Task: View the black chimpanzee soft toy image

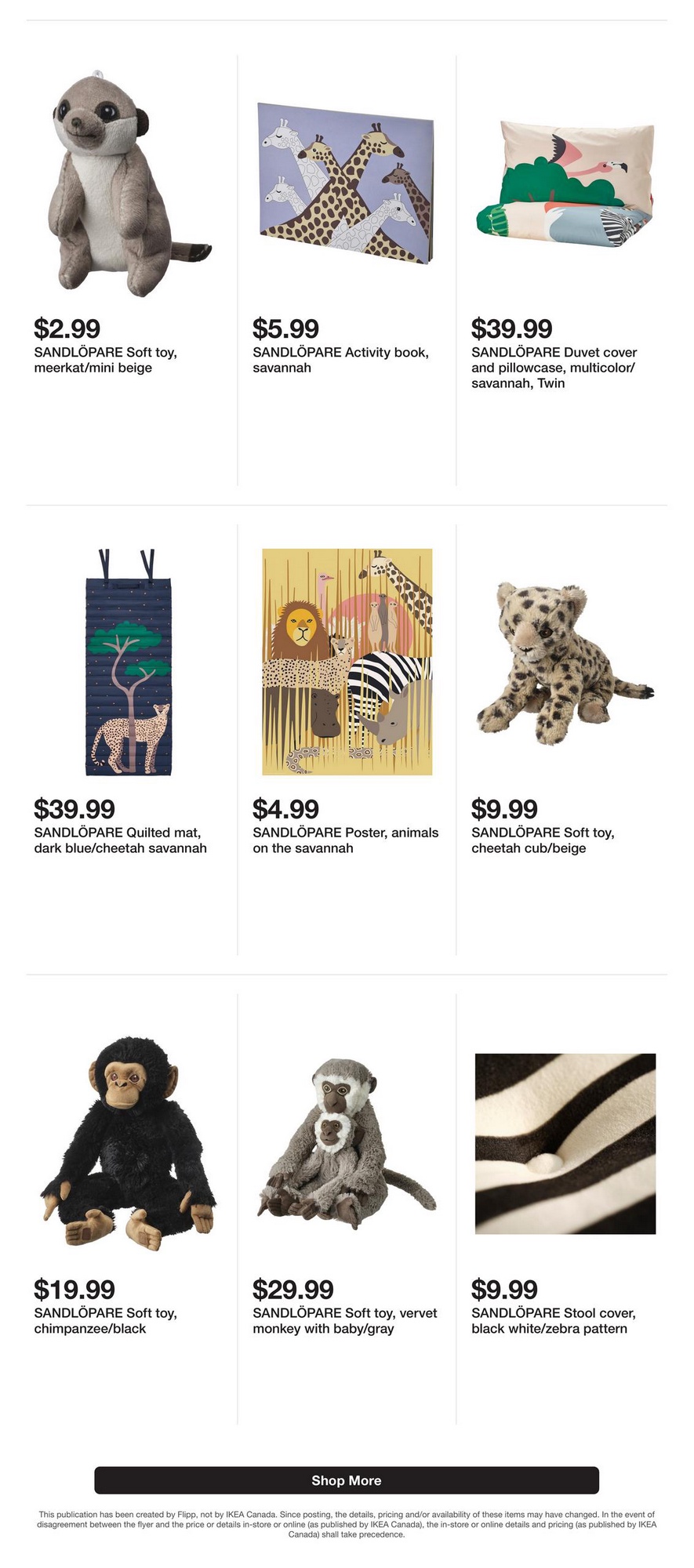Action: 128,1143
